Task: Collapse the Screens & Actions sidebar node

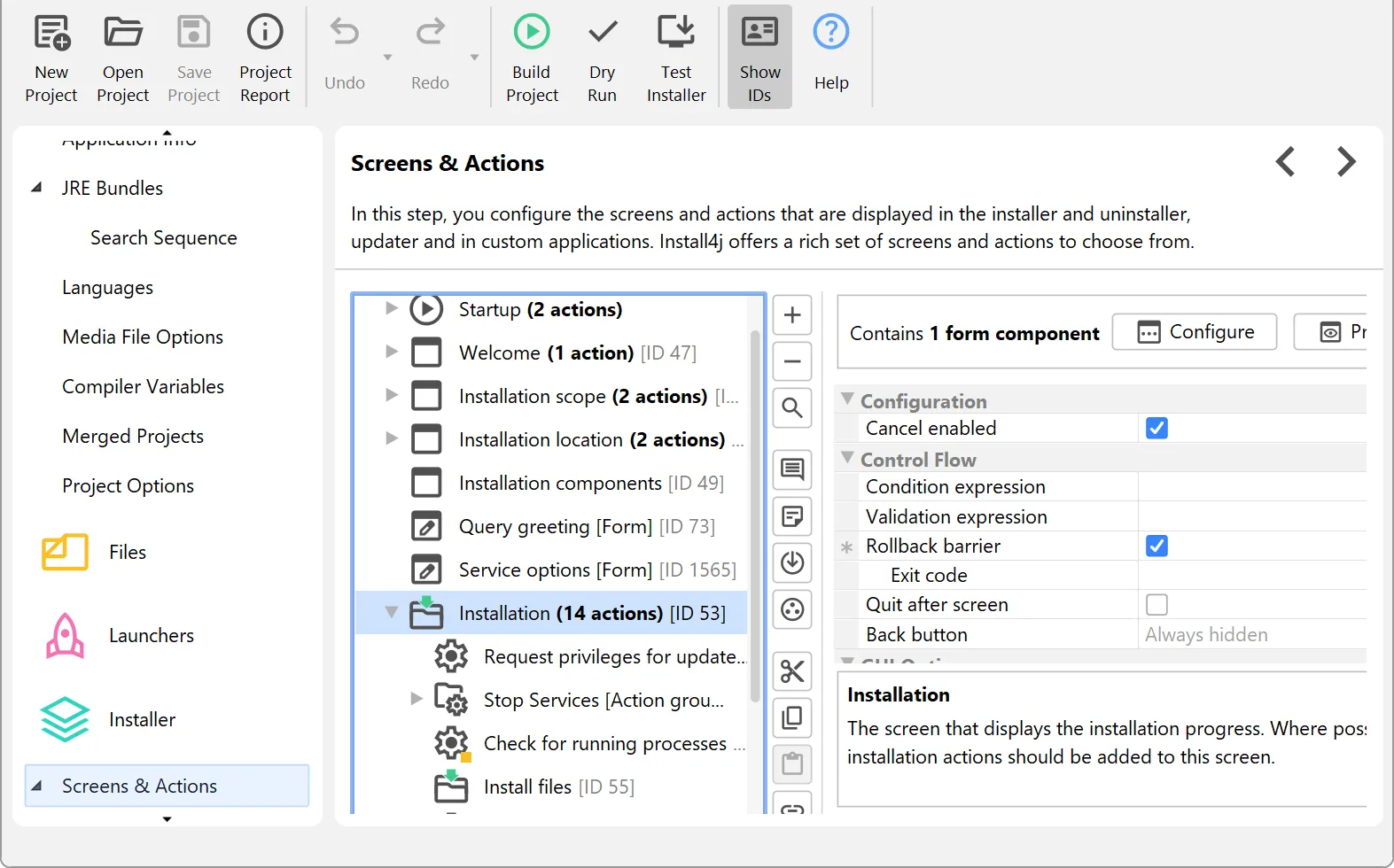Action: coord(36,786)
